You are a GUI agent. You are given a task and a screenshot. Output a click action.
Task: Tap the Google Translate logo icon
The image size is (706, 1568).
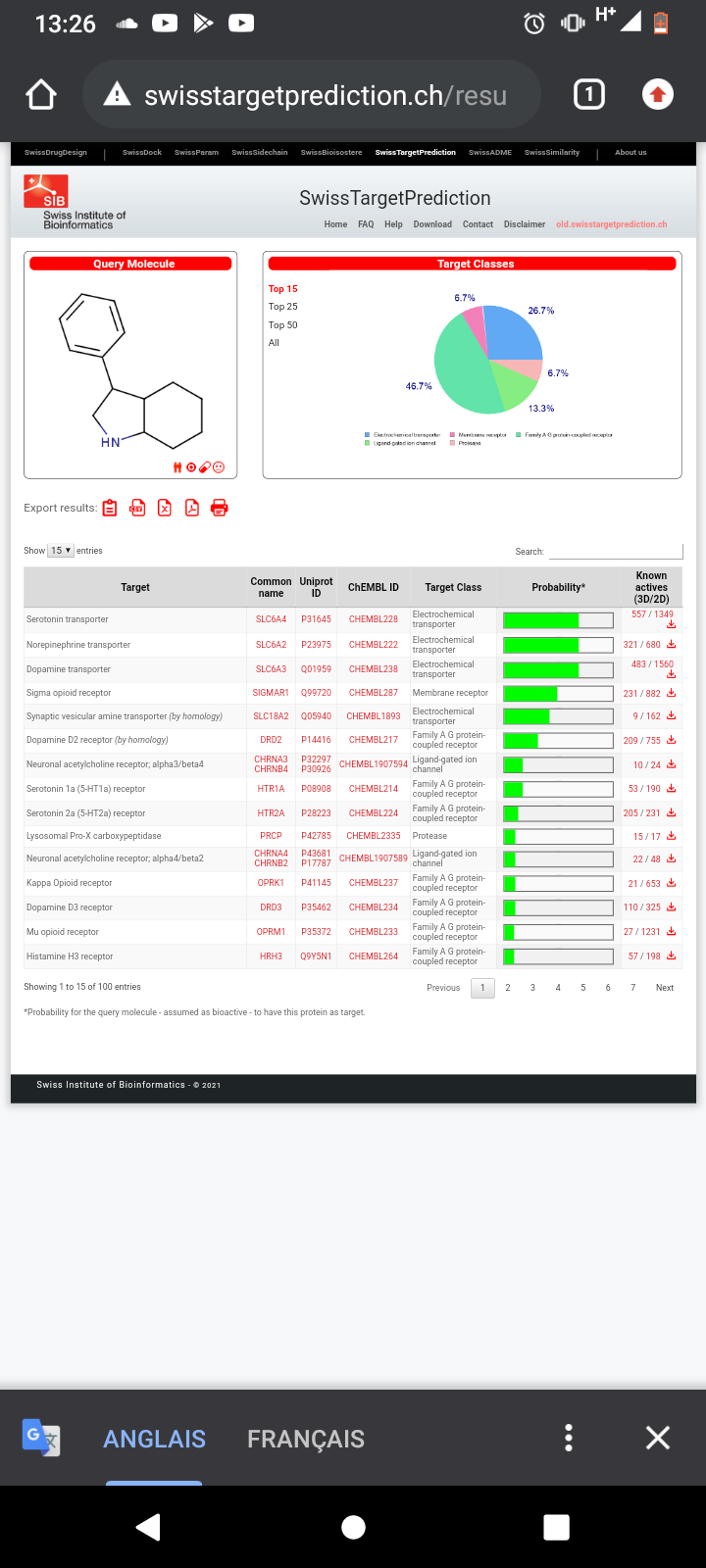(x=41, y=1438)
